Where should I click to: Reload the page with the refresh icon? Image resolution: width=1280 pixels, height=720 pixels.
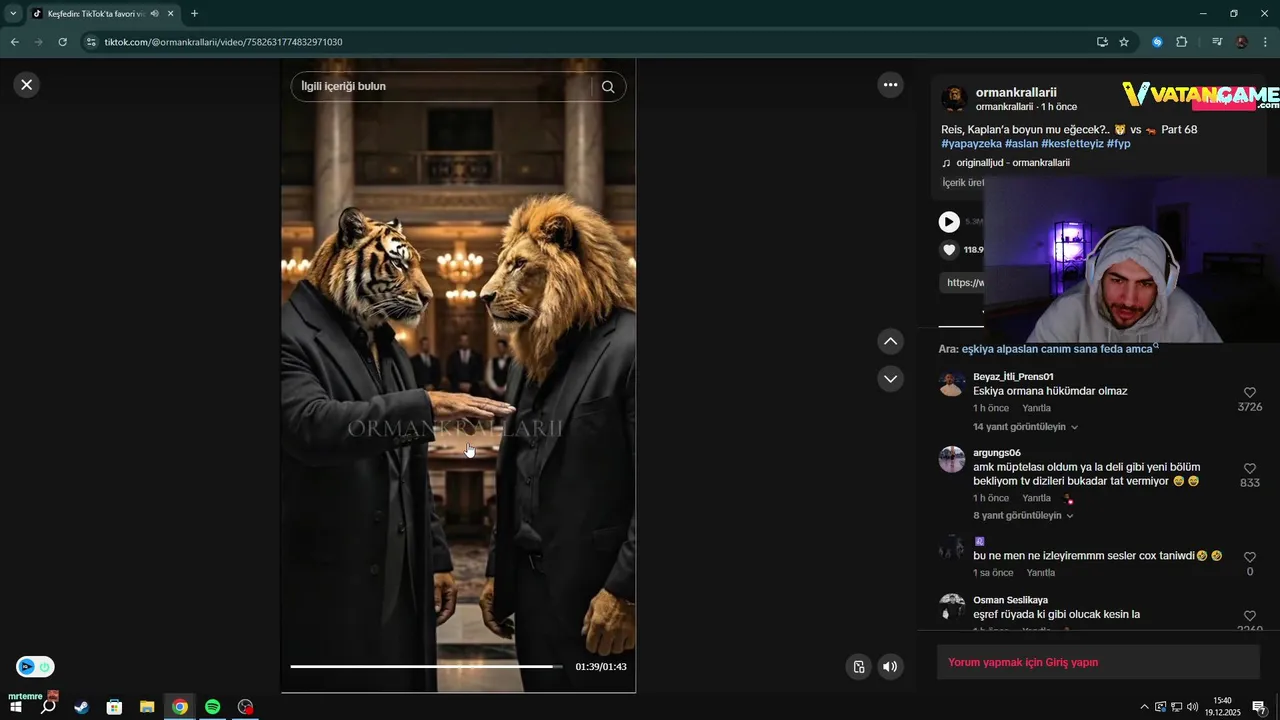[63, 42]
